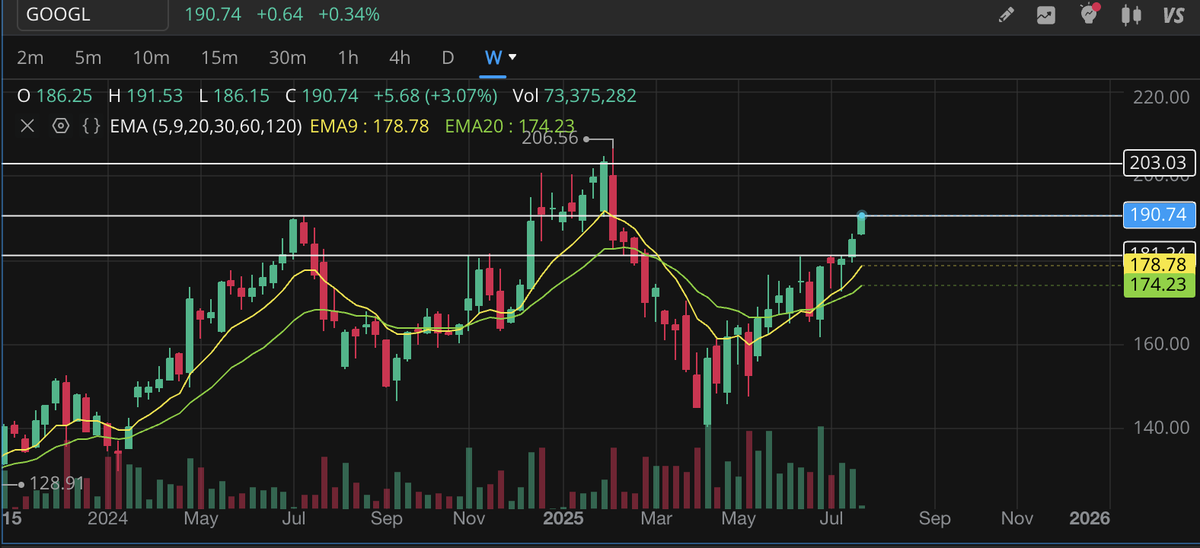
Task: Remove the EMA indicator with X
Action: point(27,126)
